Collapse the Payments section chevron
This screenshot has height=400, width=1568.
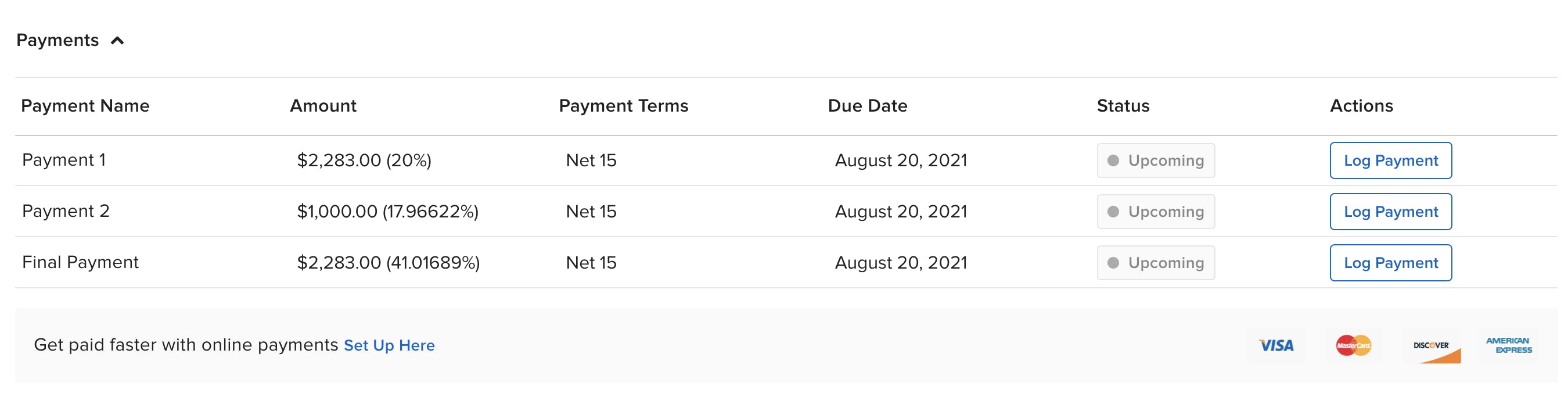(x=117, y=41)
